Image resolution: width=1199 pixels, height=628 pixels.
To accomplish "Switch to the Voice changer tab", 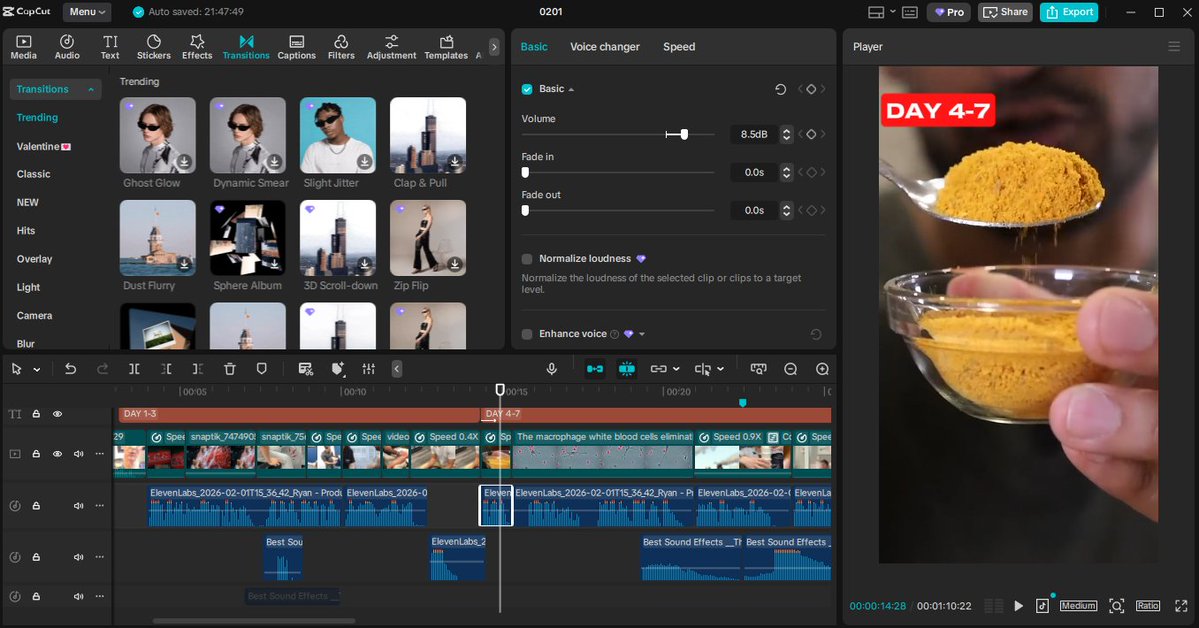I will [x=604, y=46].
